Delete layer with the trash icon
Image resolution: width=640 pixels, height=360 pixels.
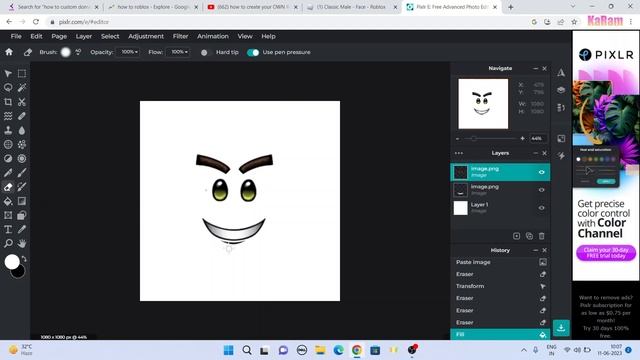tap(542, 236)
